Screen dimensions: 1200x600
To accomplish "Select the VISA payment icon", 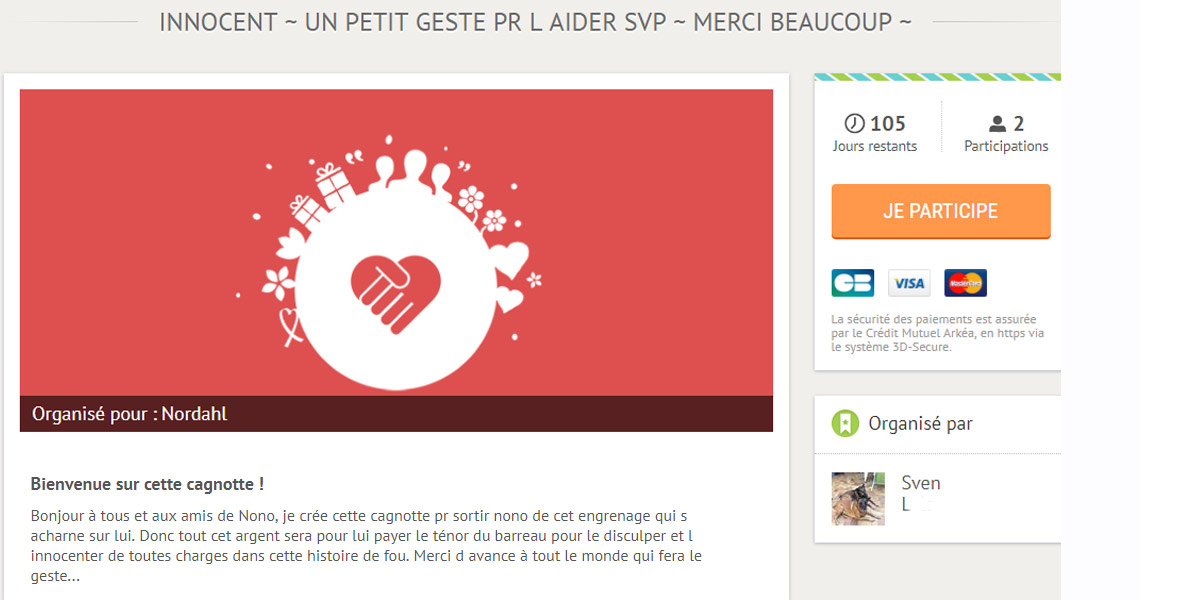I will point(909,283).
